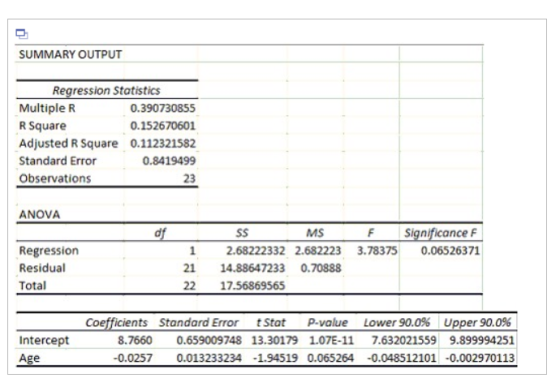Select Regression SS value 2.68222332

[x=256, y=250]
